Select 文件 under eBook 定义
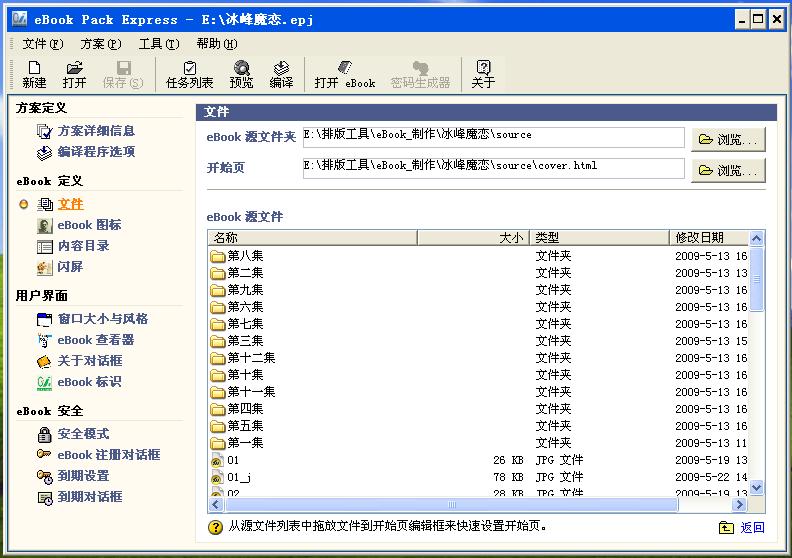Viewport: 792px width, 558px height. tap(60, 204)
